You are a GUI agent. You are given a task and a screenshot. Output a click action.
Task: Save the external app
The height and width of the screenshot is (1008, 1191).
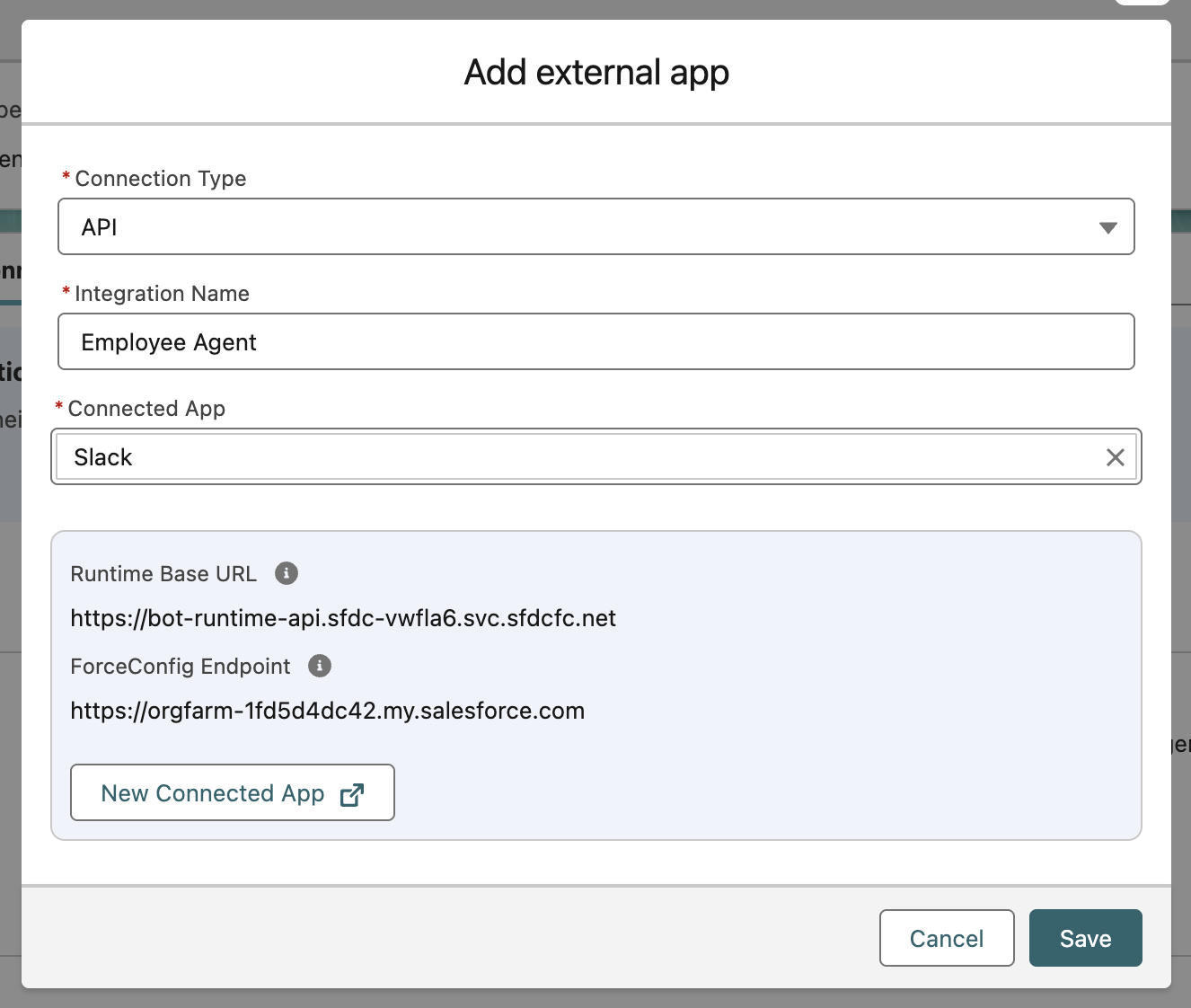pos(1085,938)
